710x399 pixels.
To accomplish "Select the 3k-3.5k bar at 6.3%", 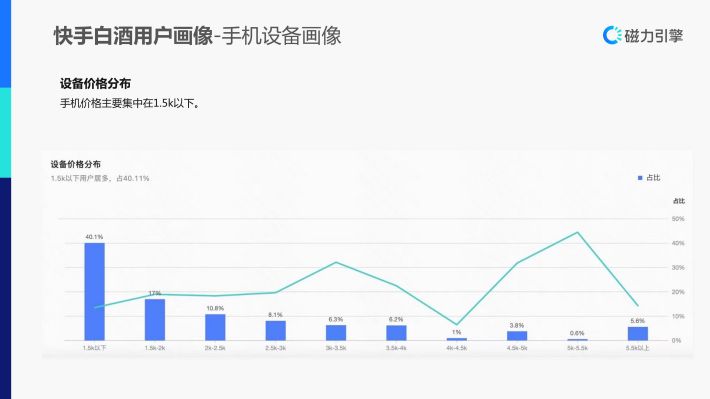I will point(336,332).
